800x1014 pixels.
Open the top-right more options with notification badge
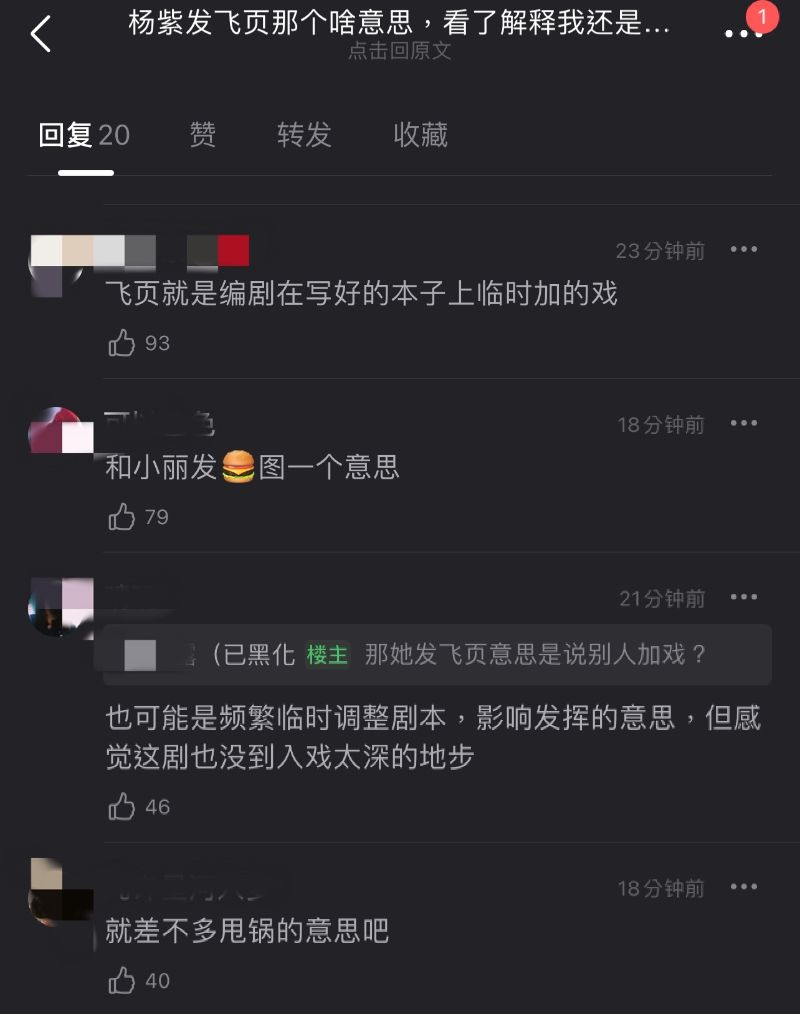[744, 32]
